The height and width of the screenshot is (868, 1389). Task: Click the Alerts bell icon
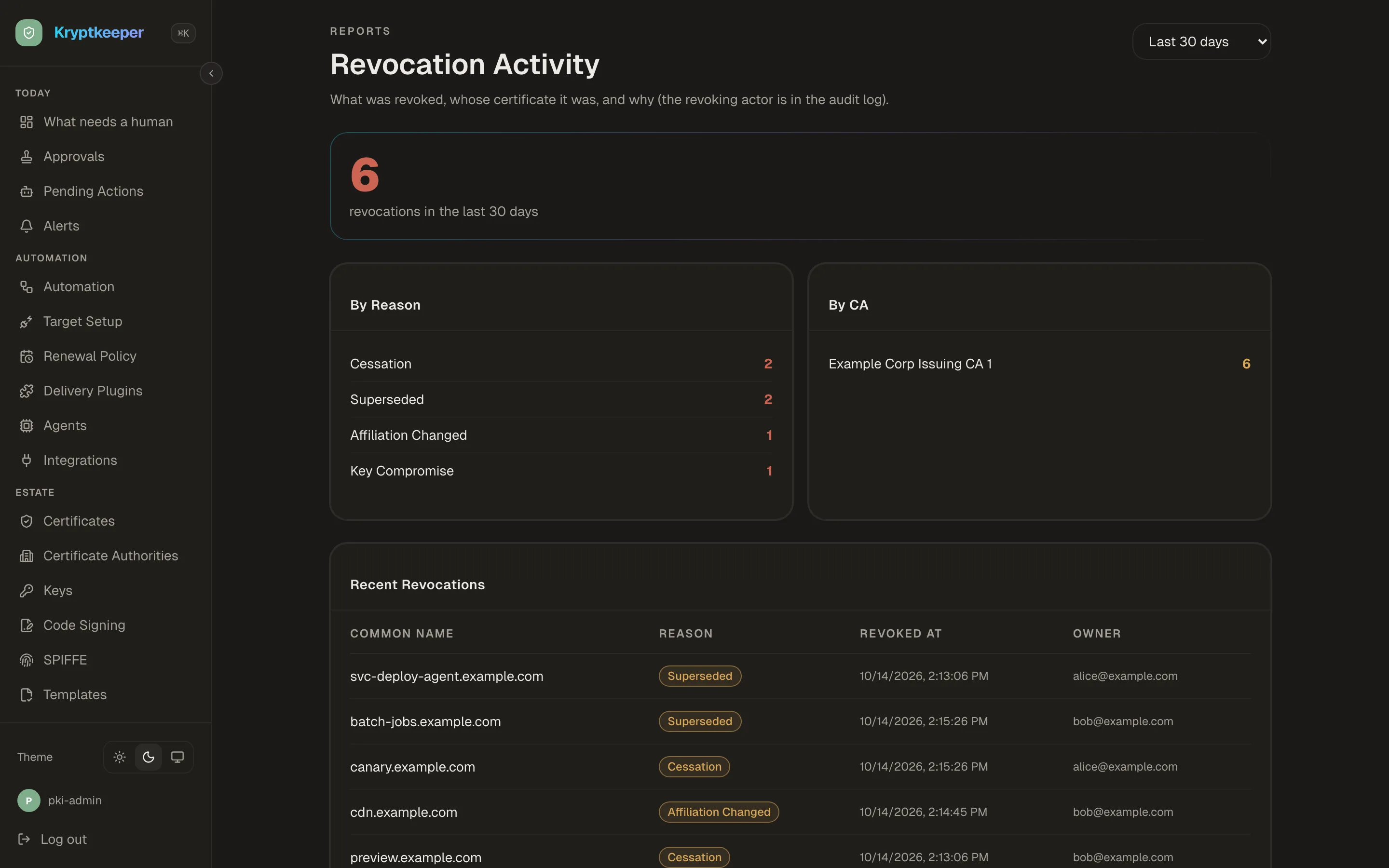coord(27,226)
